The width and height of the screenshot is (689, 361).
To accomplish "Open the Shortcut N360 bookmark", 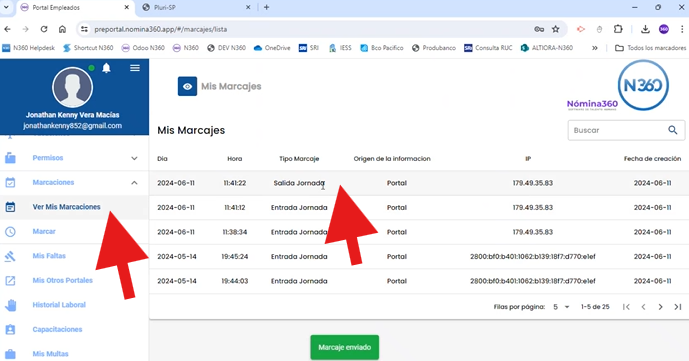I will tap(88, 48).
